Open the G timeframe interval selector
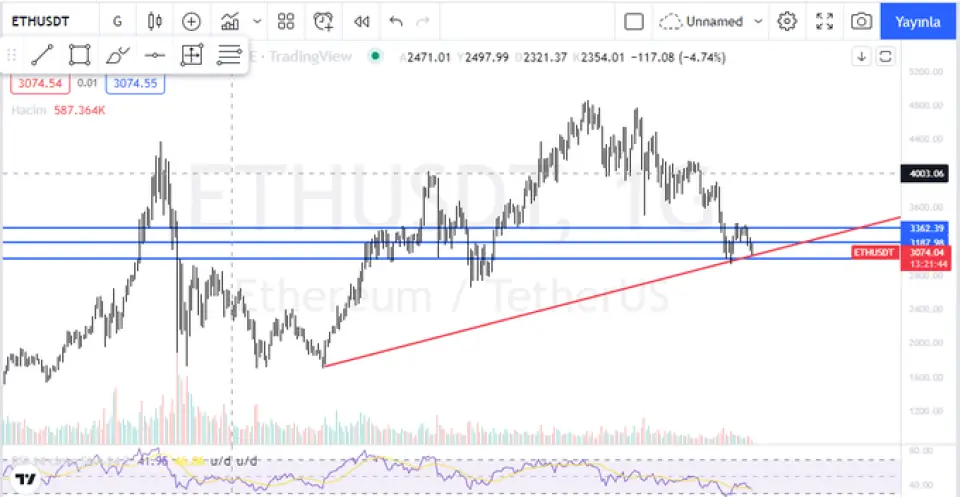The width and height of the screenshot is (960, 497). pos(118,21)
